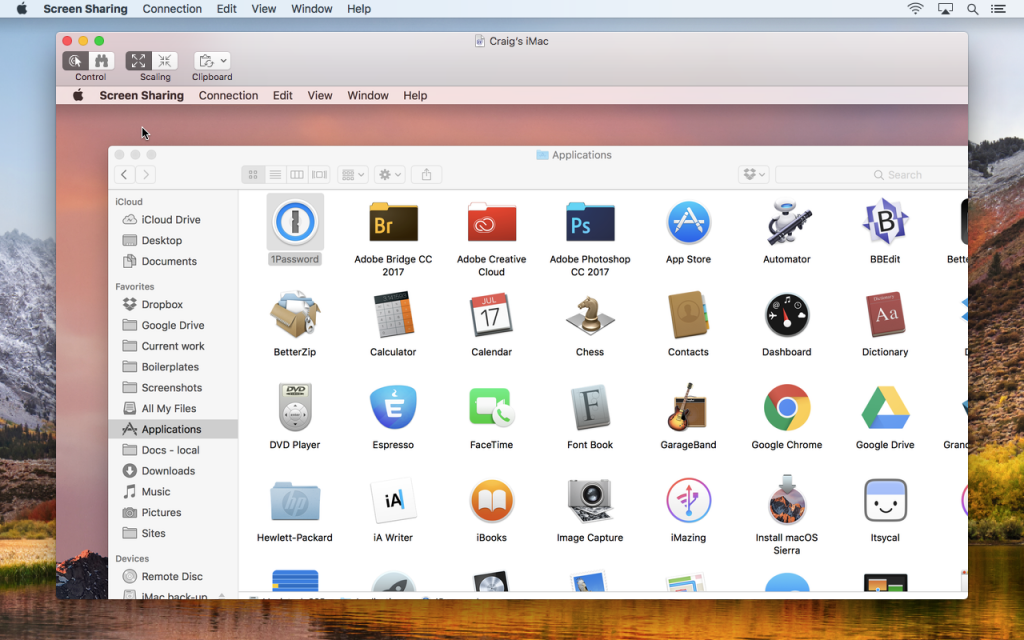Select the Espresso app icon
This screenshot has width=1024, height=640.
(393, 408)
